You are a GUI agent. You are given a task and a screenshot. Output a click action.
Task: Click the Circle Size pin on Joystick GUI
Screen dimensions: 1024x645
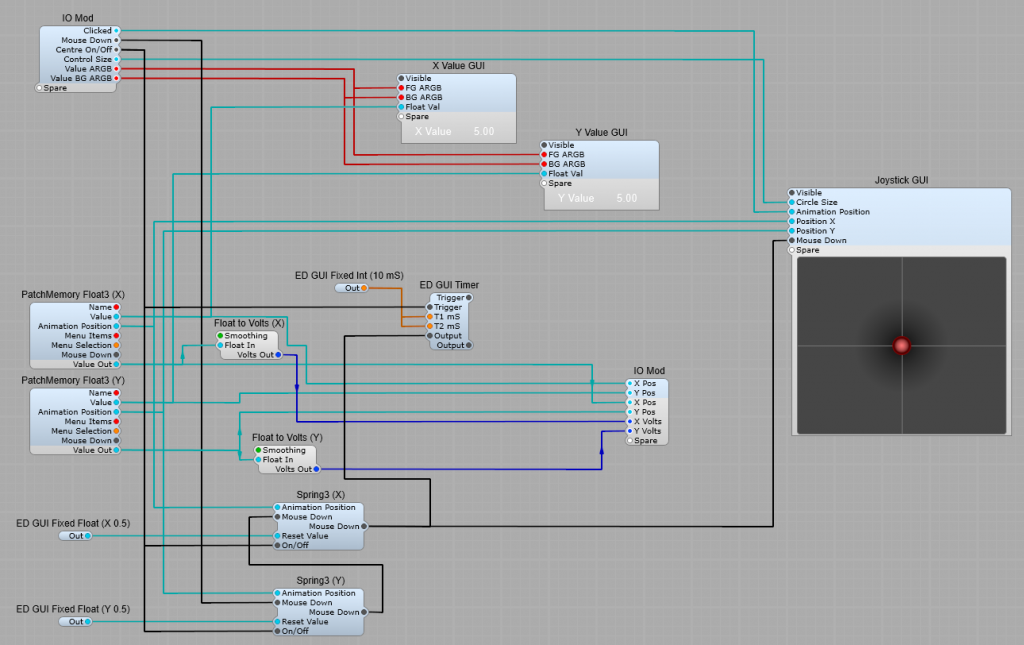coord(792,202)
